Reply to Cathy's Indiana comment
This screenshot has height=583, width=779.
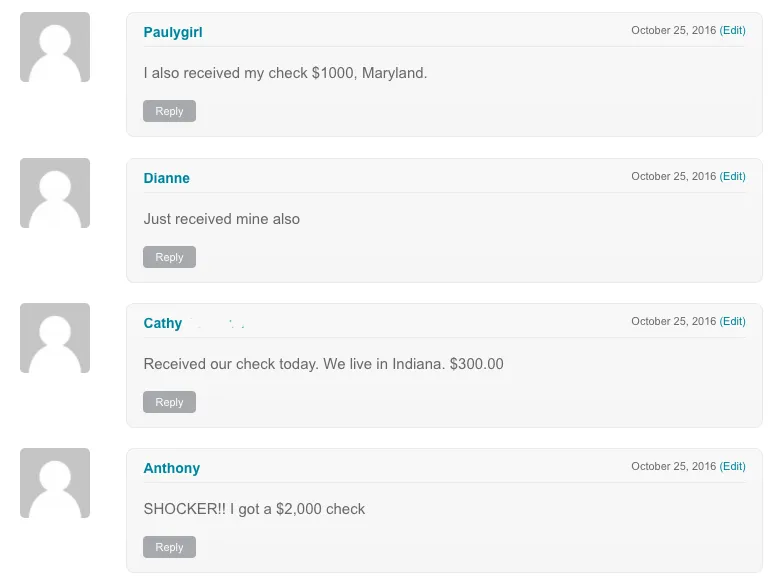coord(169,402)
